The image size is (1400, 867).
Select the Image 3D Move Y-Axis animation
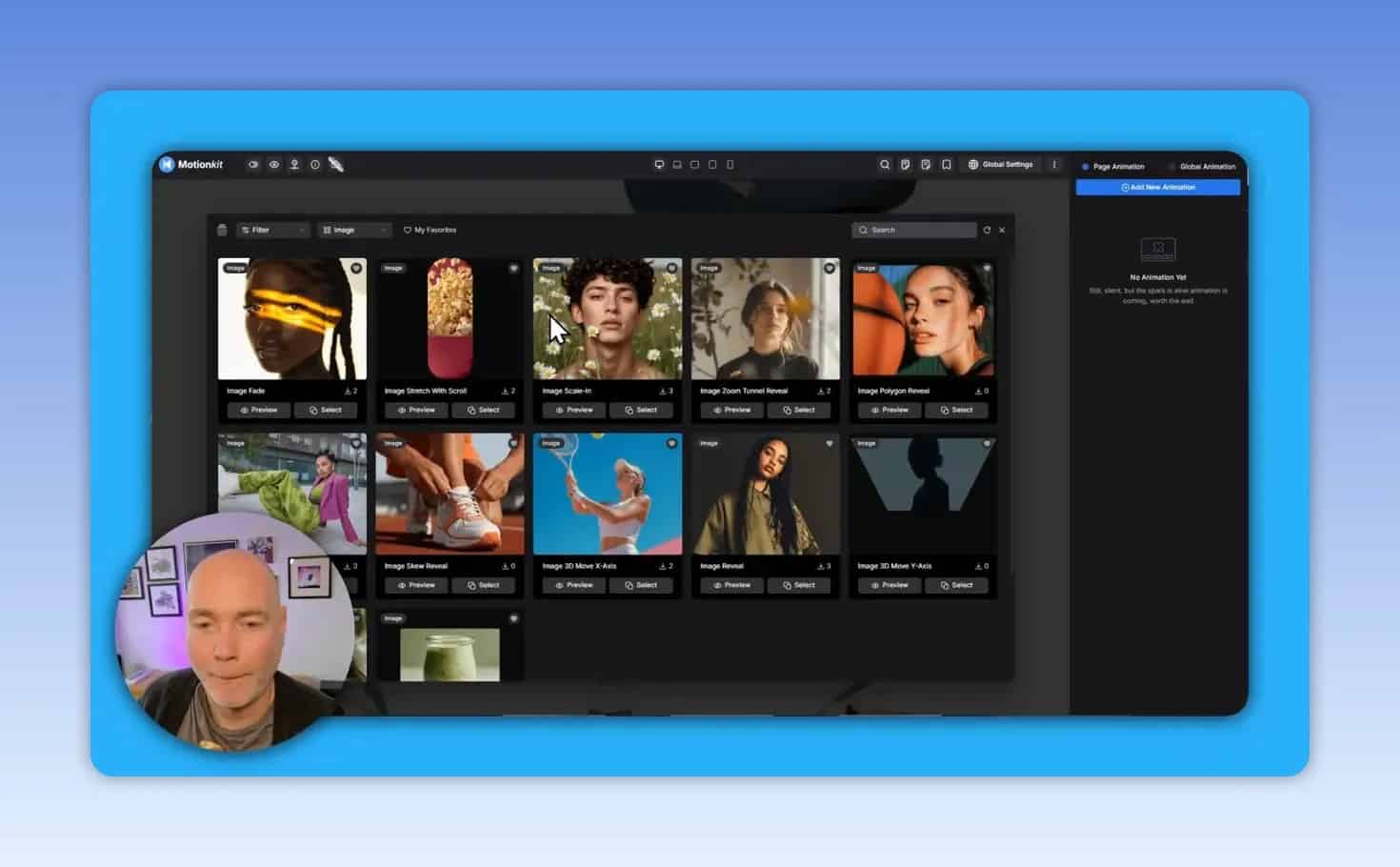point(957,586)
